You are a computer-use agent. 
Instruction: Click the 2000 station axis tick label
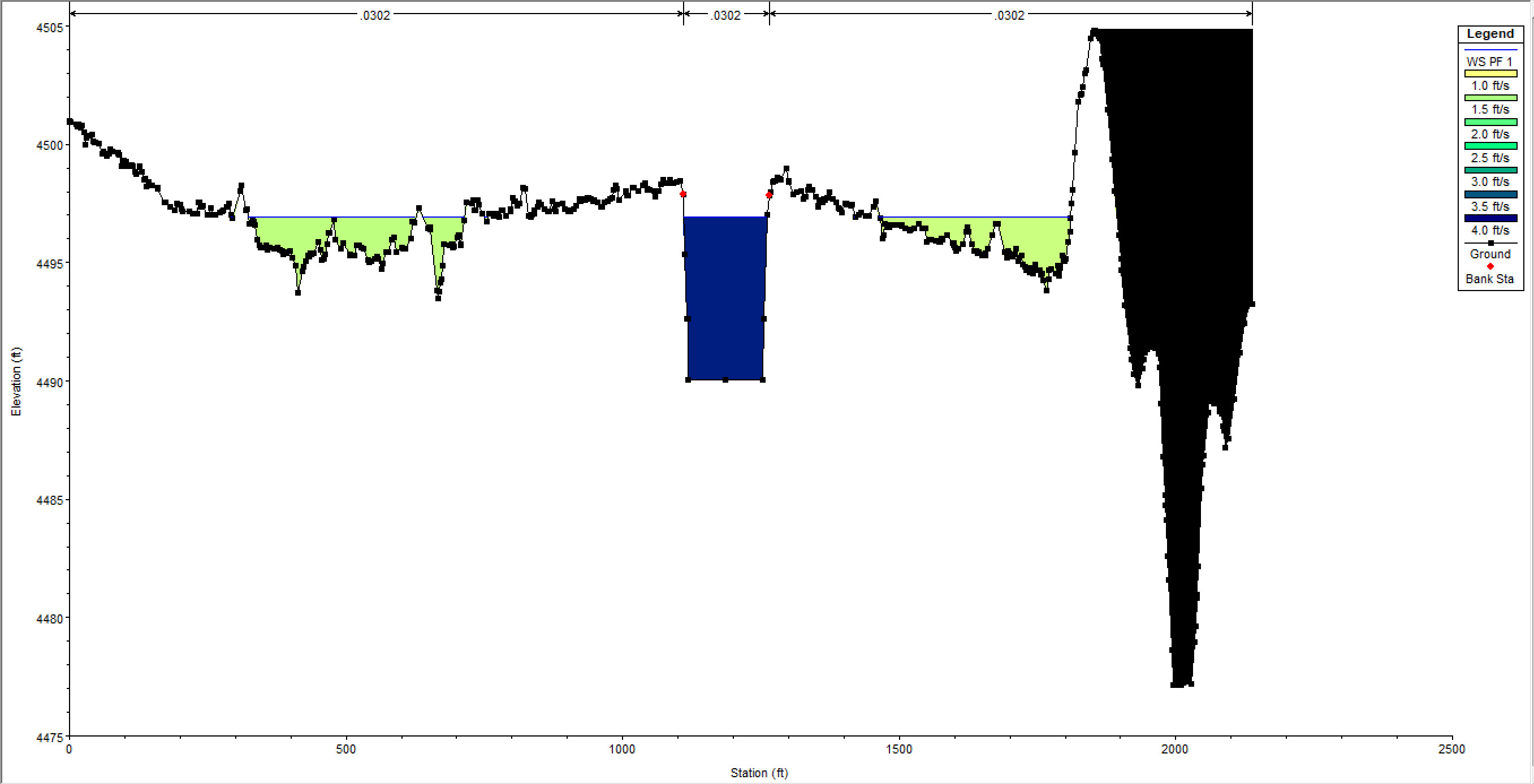pos(1174,749)
